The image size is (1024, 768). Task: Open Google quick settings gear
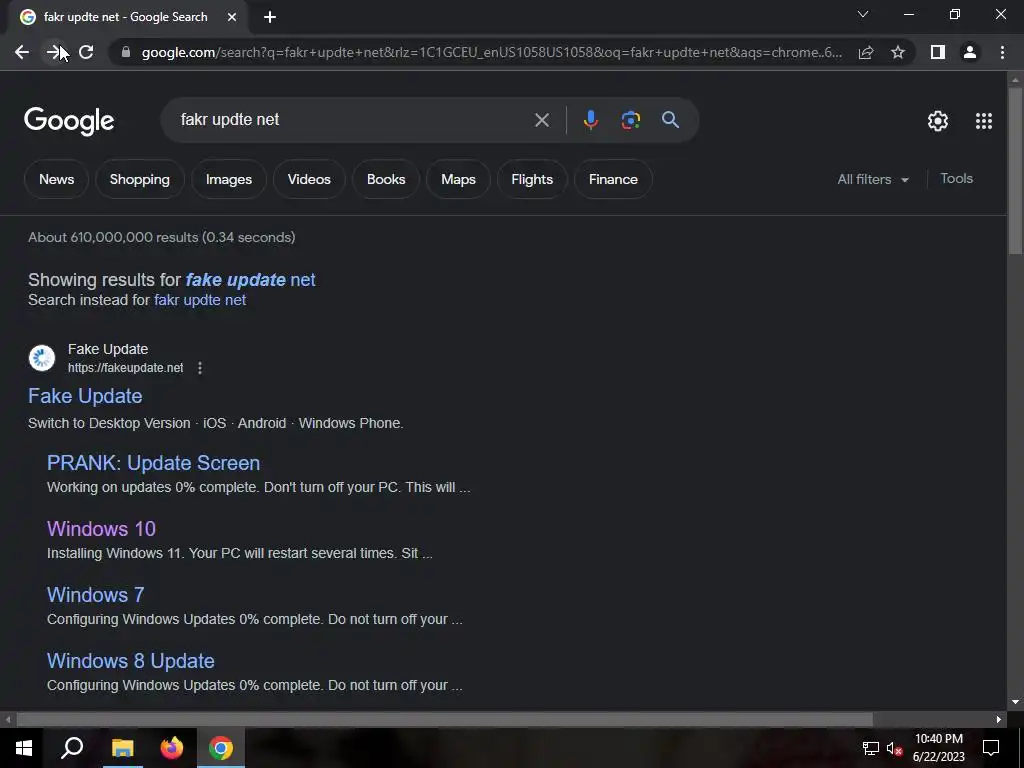coord(938,121)
